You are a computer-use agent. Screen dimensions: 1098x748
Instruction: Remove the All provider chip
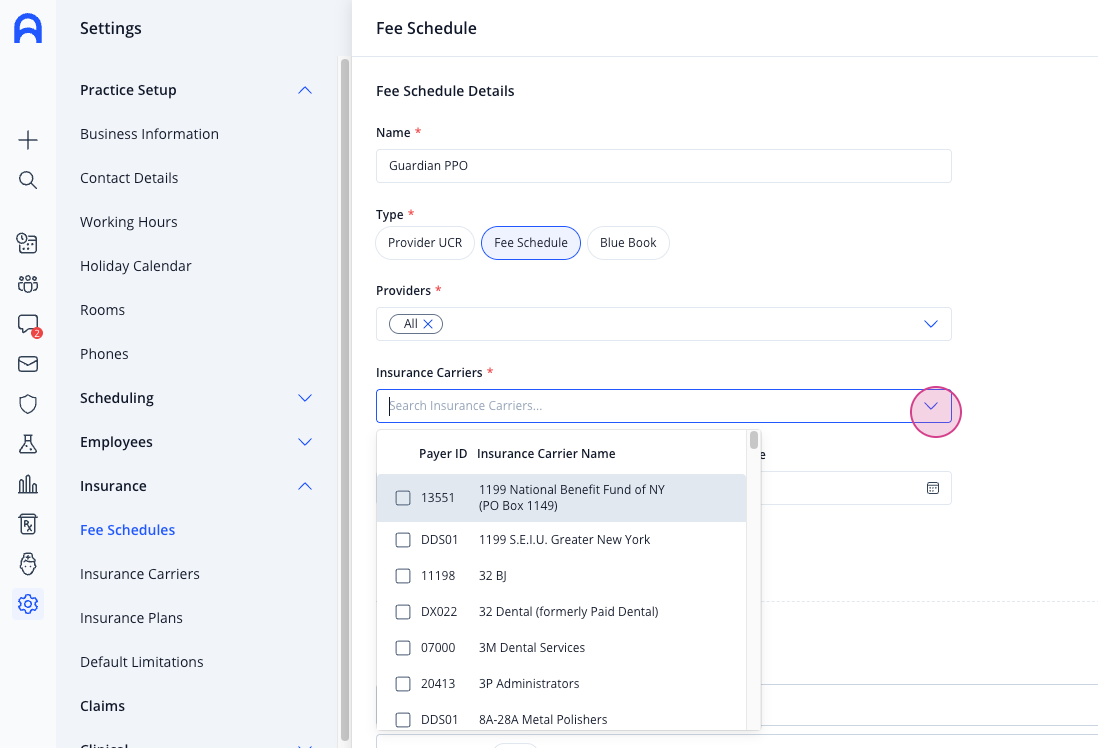click(428, 324)
